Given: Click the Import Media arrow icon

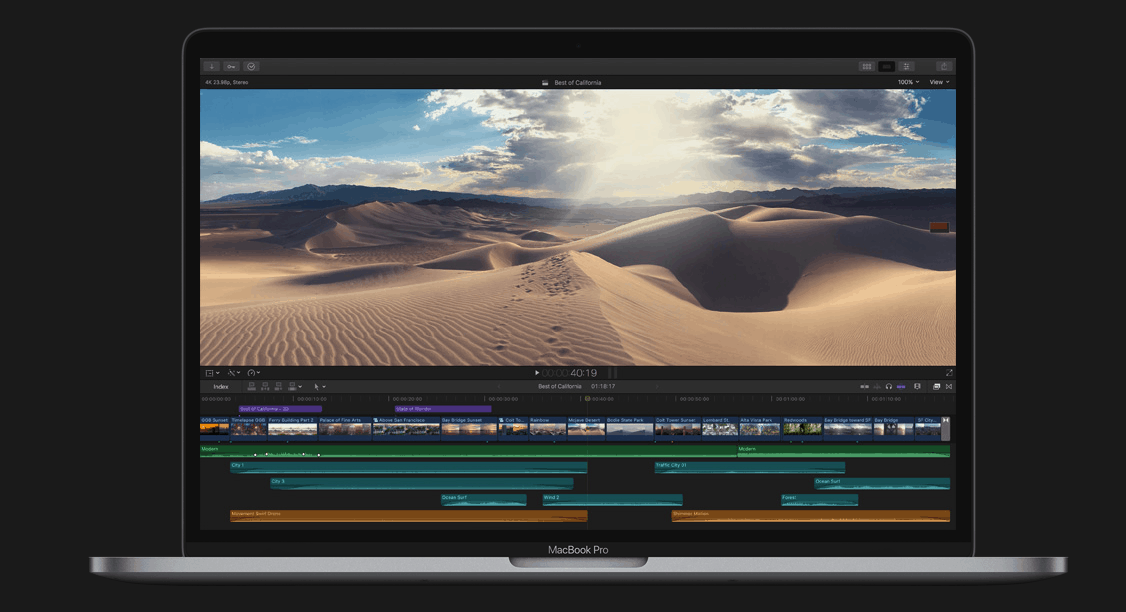Looking at the screenshot, I should (211, 66).
